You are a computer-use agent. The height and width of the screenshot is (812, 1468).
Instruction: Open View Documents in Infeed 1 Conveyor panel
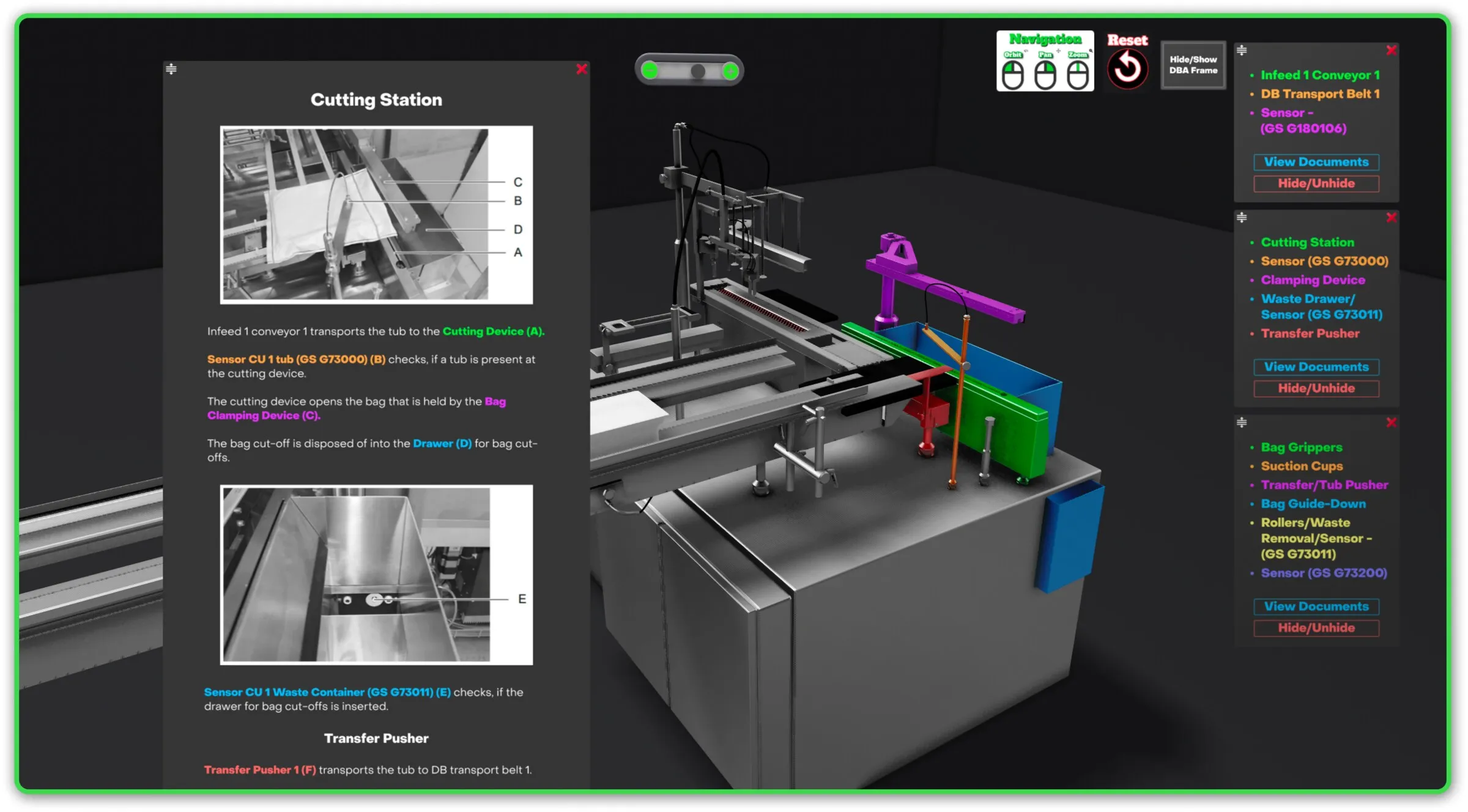pyautogui.click(x=1316, y=162)
